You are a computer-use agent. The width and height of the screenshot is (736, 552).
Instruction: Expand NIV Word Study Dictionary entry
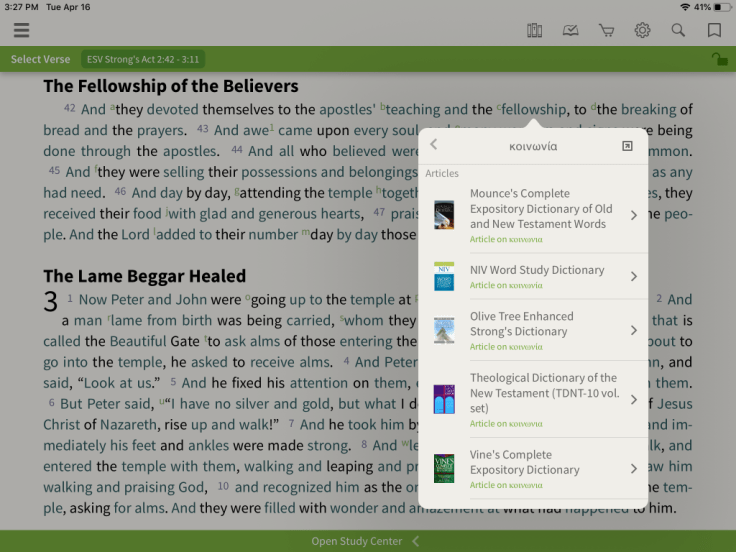point(634,276)
